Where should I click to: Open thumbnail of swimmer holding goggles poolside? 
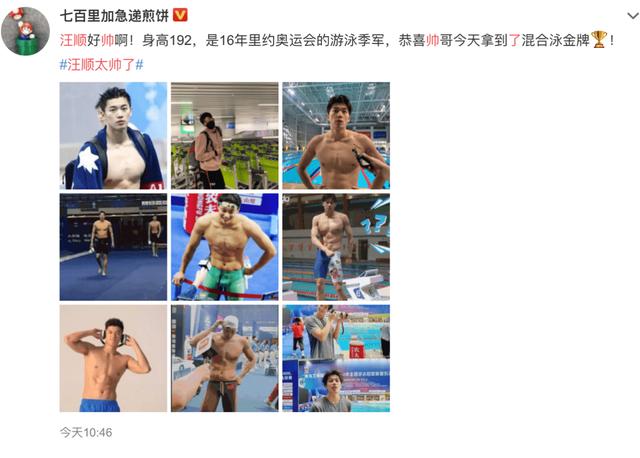point(336,136)
